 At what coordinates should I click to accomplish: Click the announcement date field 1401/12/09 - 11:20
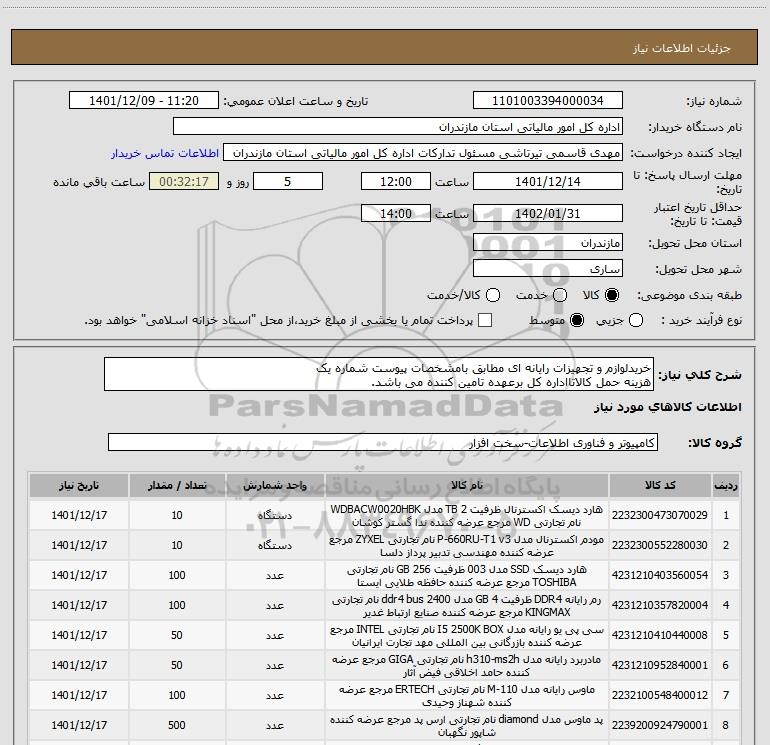[144, 101]
